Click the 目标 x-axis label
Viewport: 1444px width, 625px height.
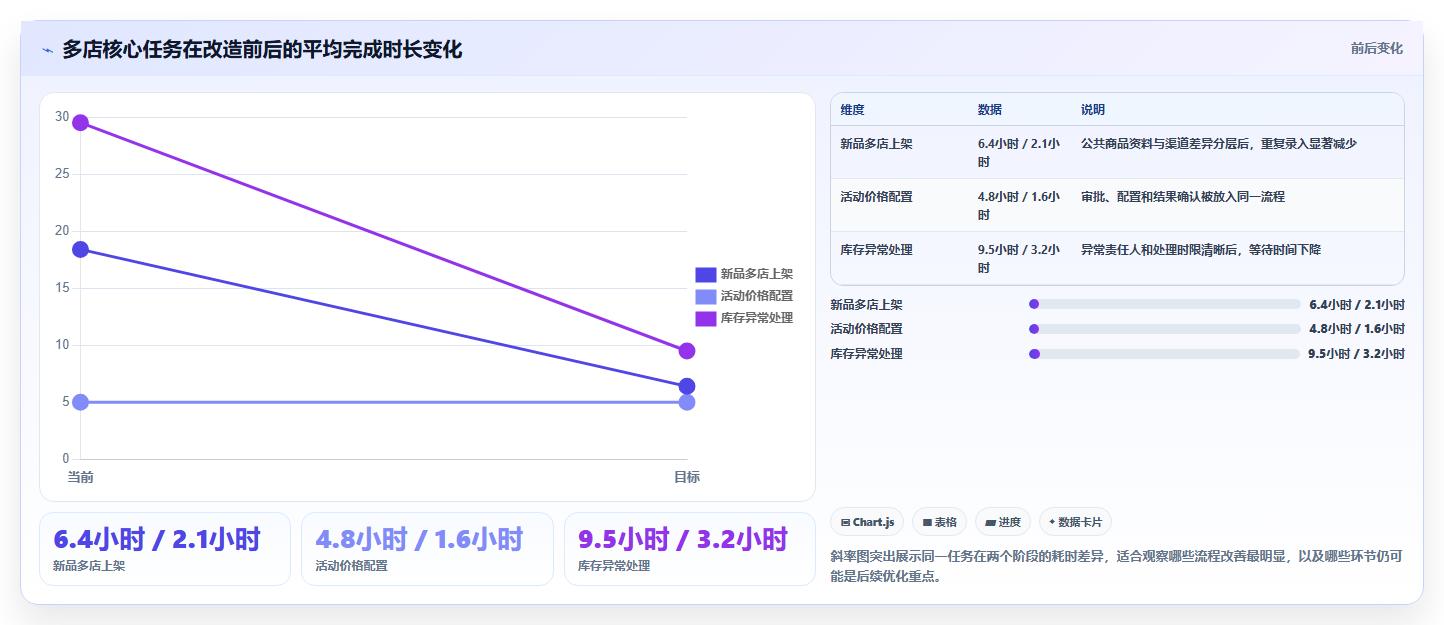point(687,477)
